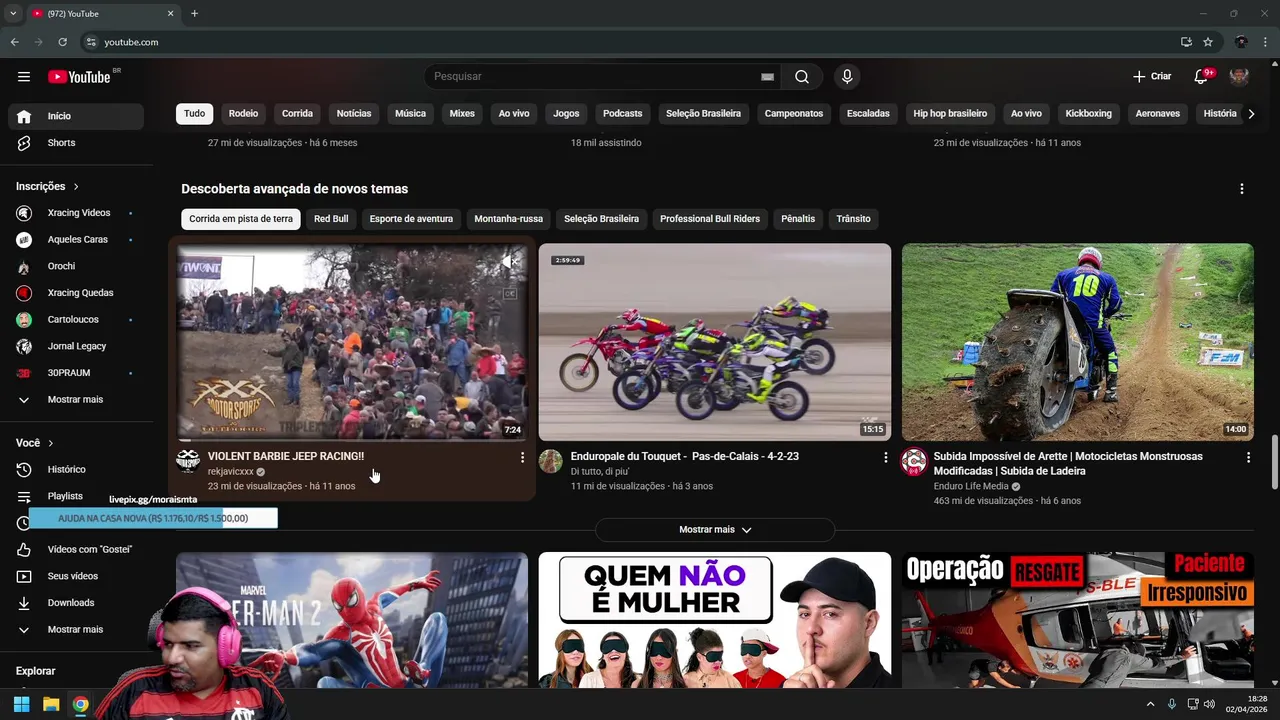
Task: Open Xracing Quedas subscription
Action: [76, 293]
